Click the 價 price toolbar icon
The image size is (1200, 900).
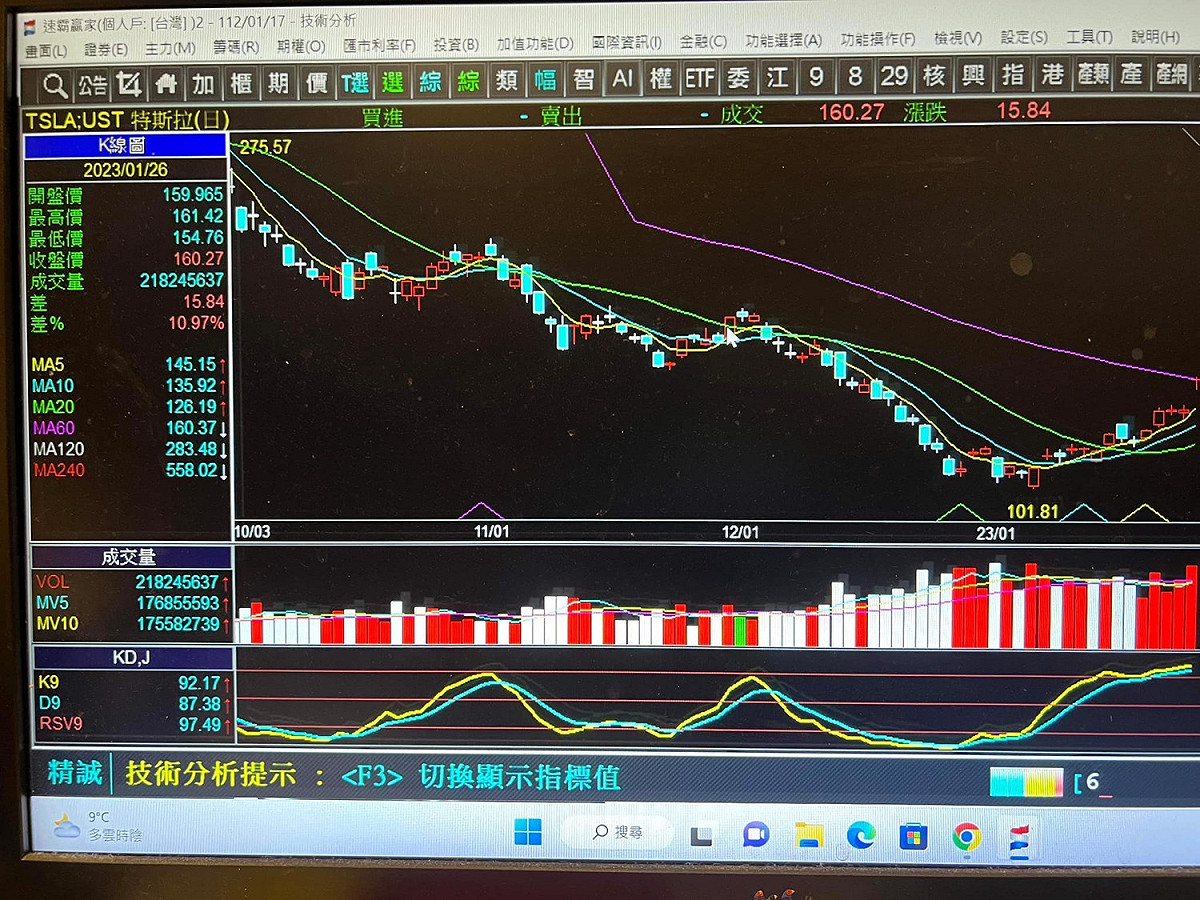click(x=316, y=82)
